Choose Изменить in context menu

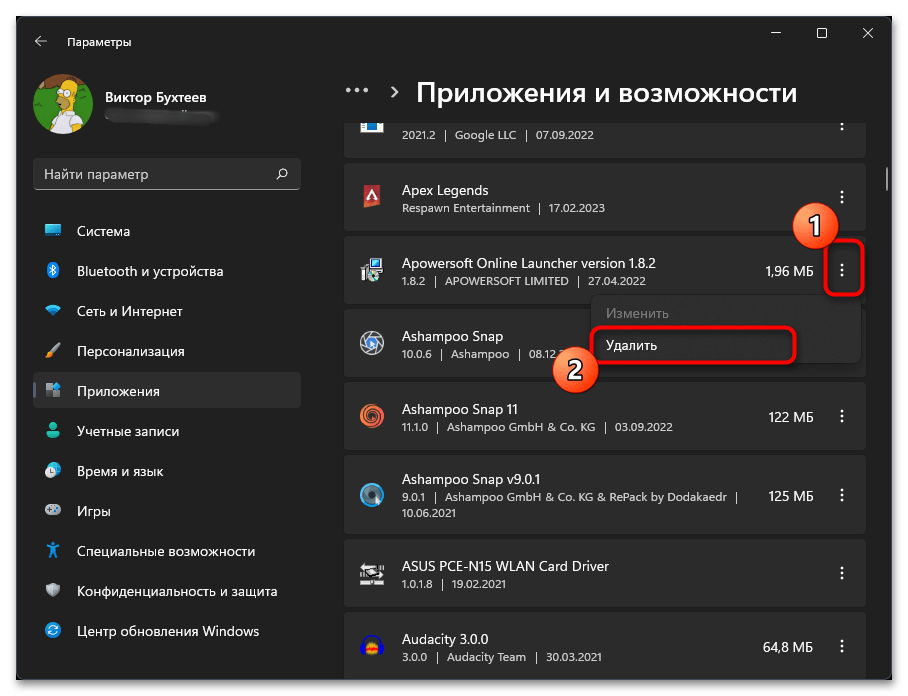click(x=725, y=313)
